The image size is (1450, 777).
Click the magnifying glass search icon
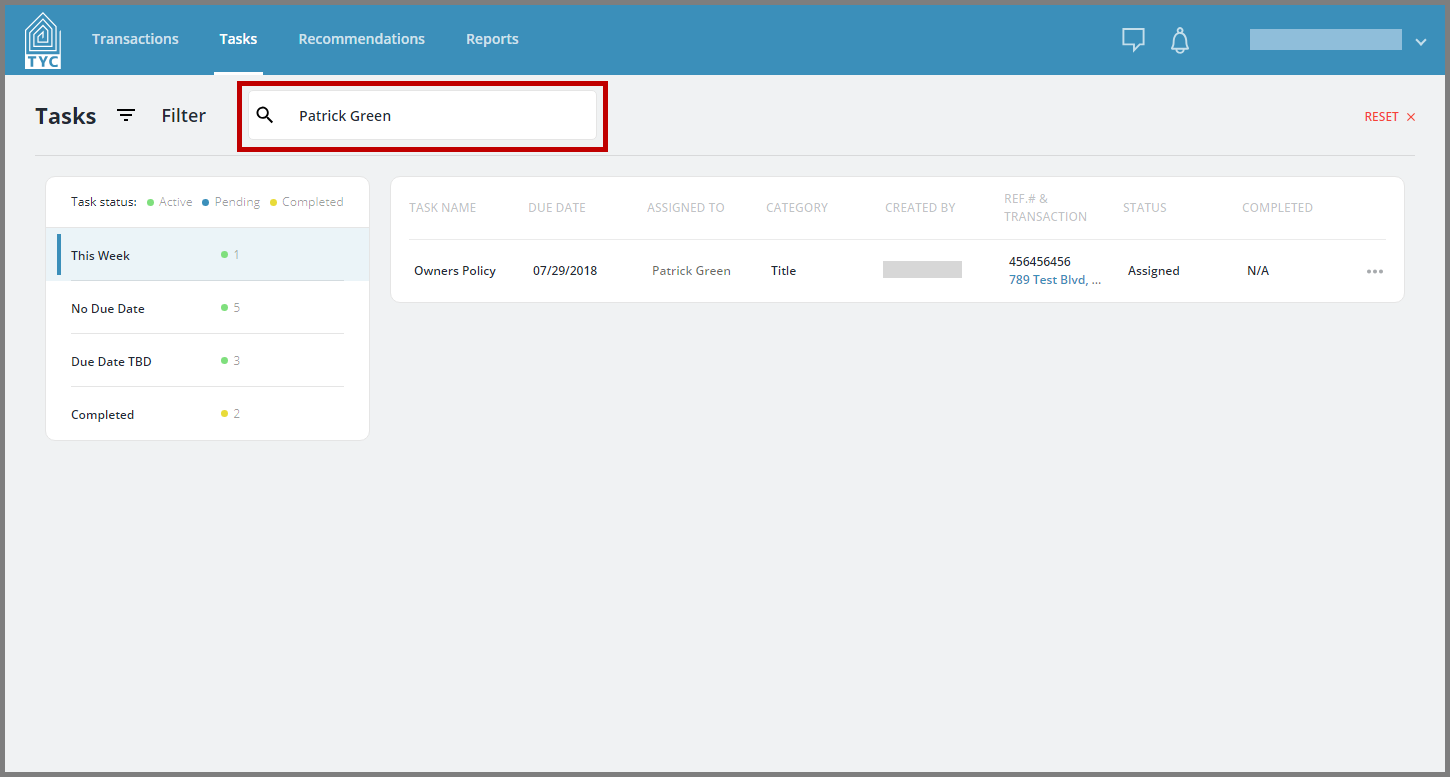tap(265, 115)
